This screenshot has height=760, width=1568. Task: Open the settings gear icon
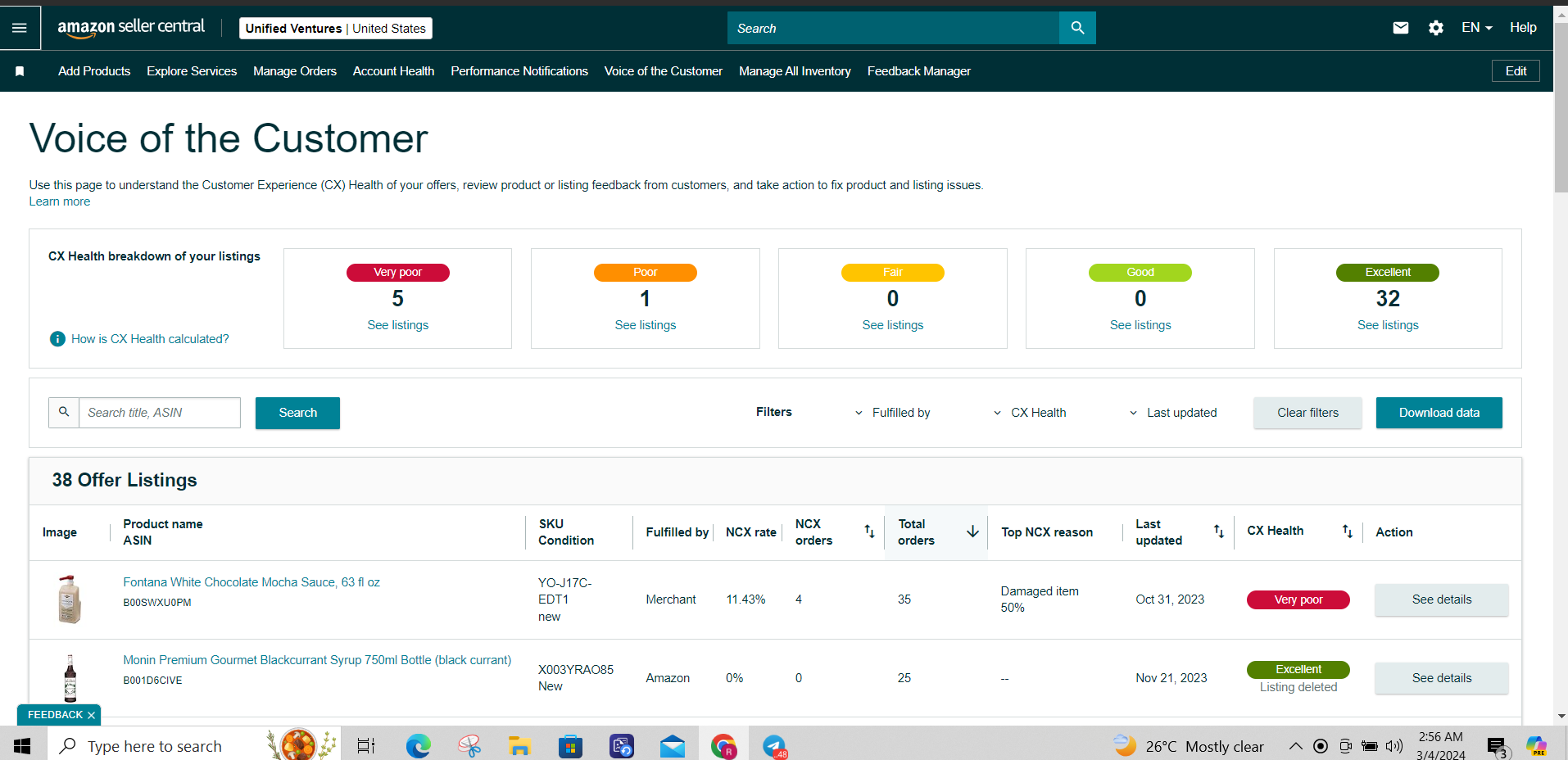(x=1436, y=28)
